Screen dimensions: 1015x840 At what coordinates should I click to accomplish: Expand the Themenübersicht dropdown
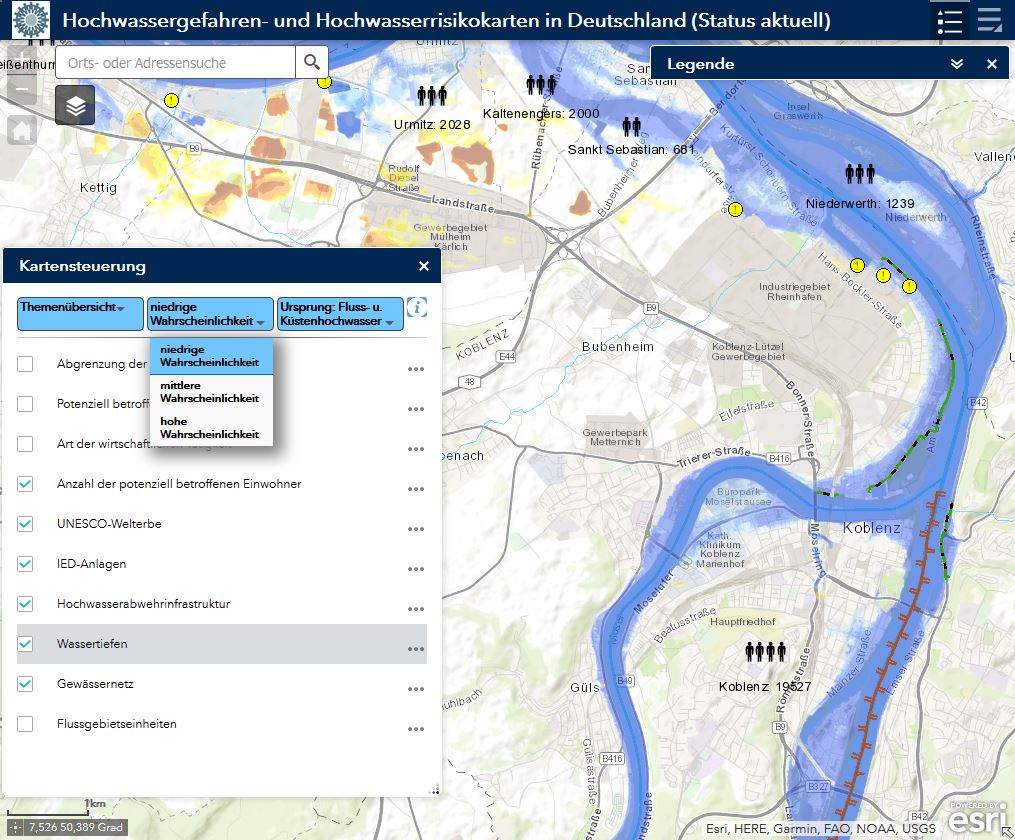click(x=80, y=314)
